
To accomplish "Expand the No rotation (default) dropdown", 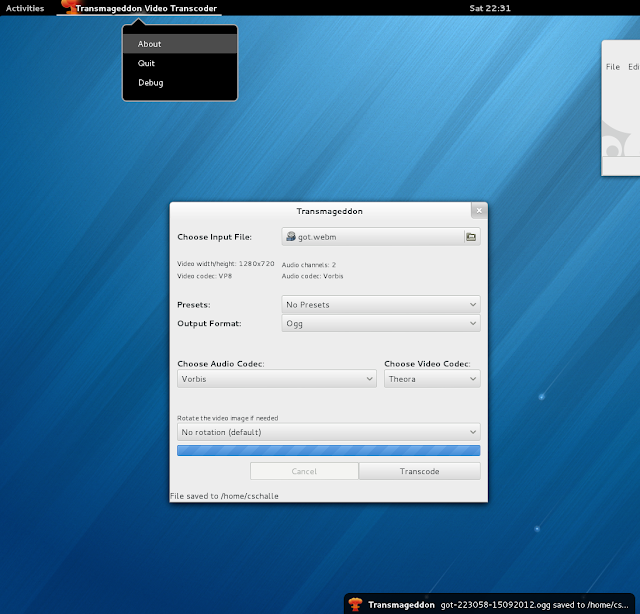I will click(x=329, y=432).
